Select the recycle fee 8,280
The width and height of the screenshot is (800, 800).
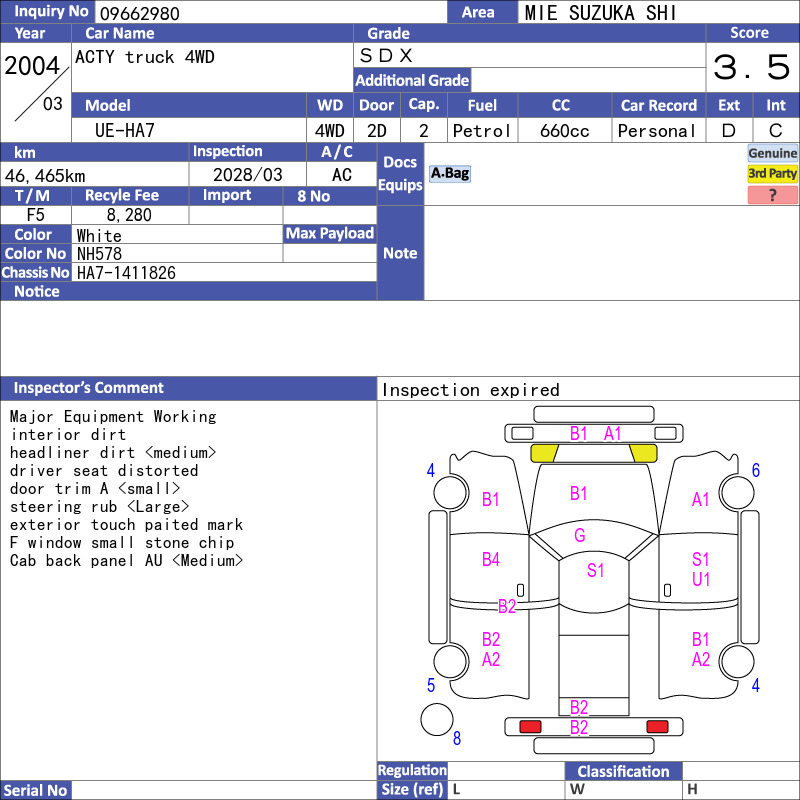click(129, 215)
